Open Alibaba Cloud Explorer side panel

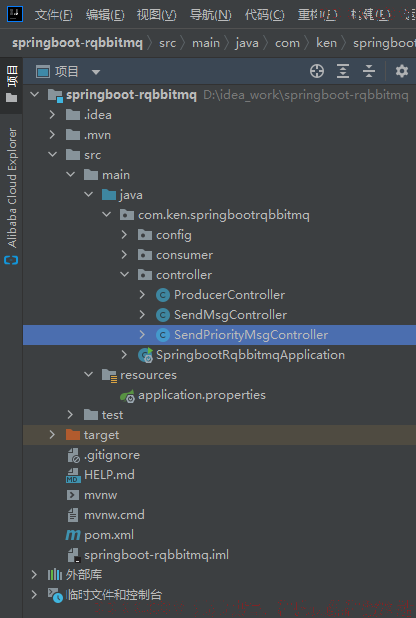pyautogui.click(x=12, y=195)
